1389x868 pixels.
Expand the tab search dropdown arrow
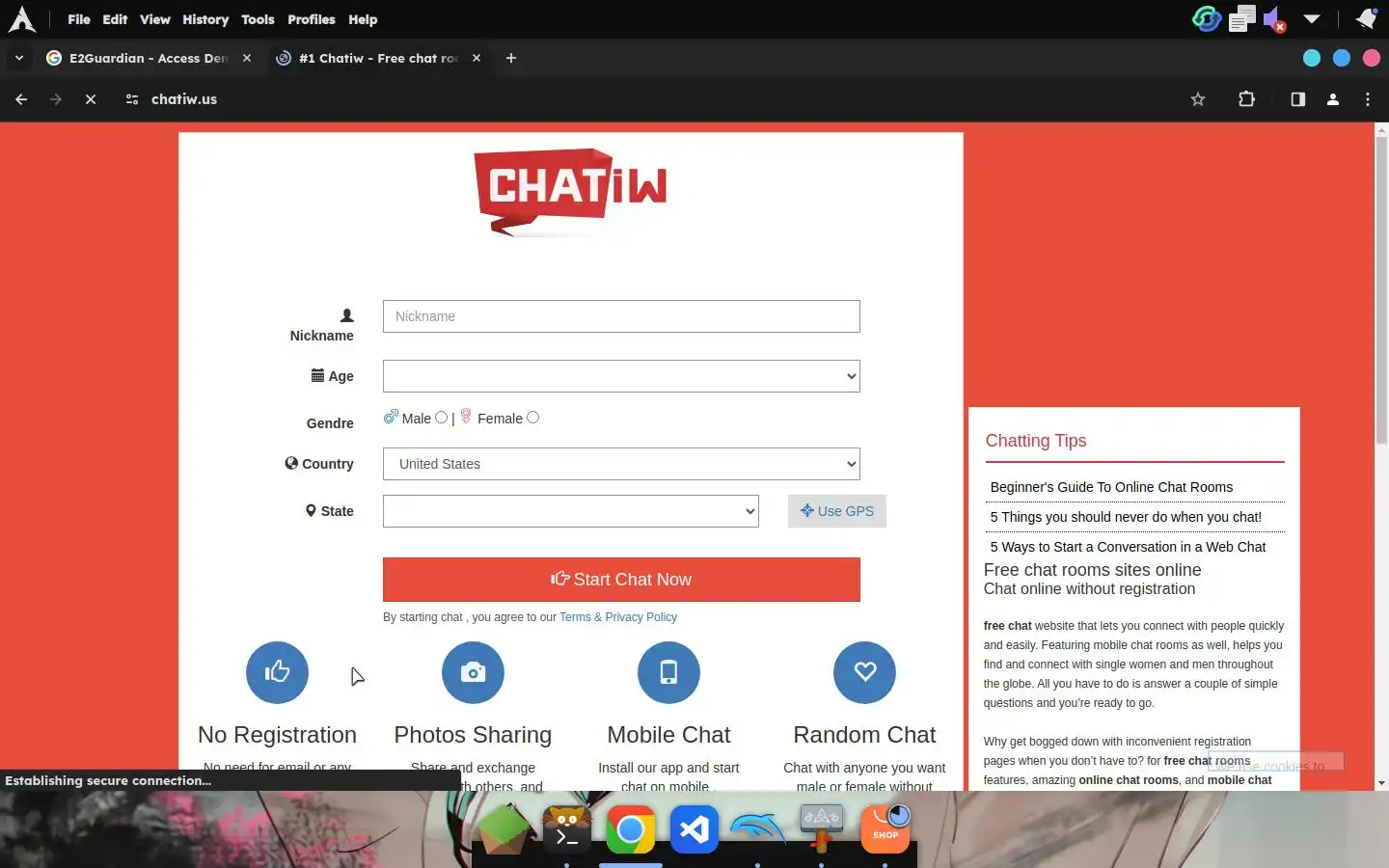[19, 58]
